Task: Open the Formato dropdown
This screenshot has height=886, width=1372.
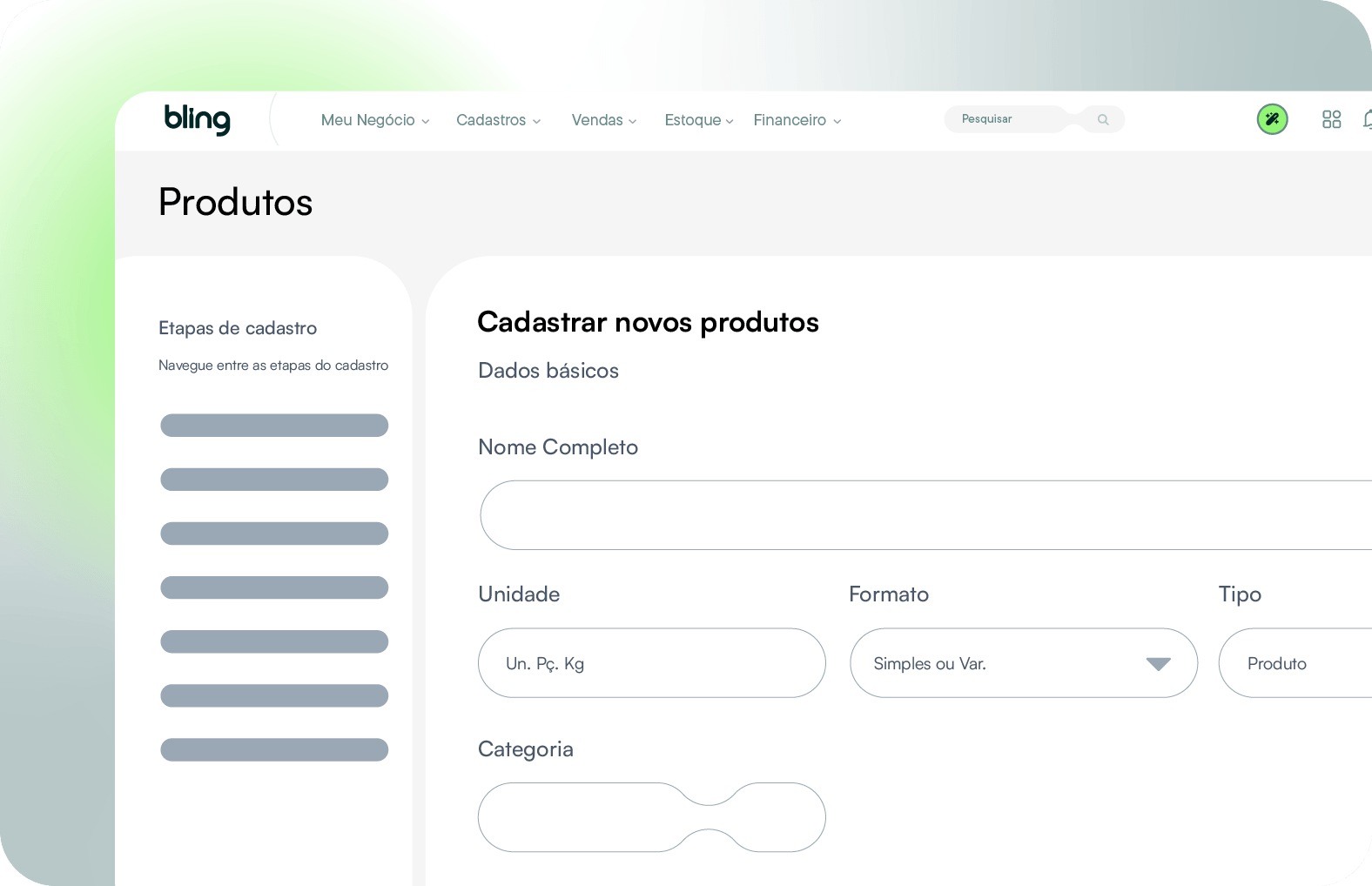Action: [1023, 663]
